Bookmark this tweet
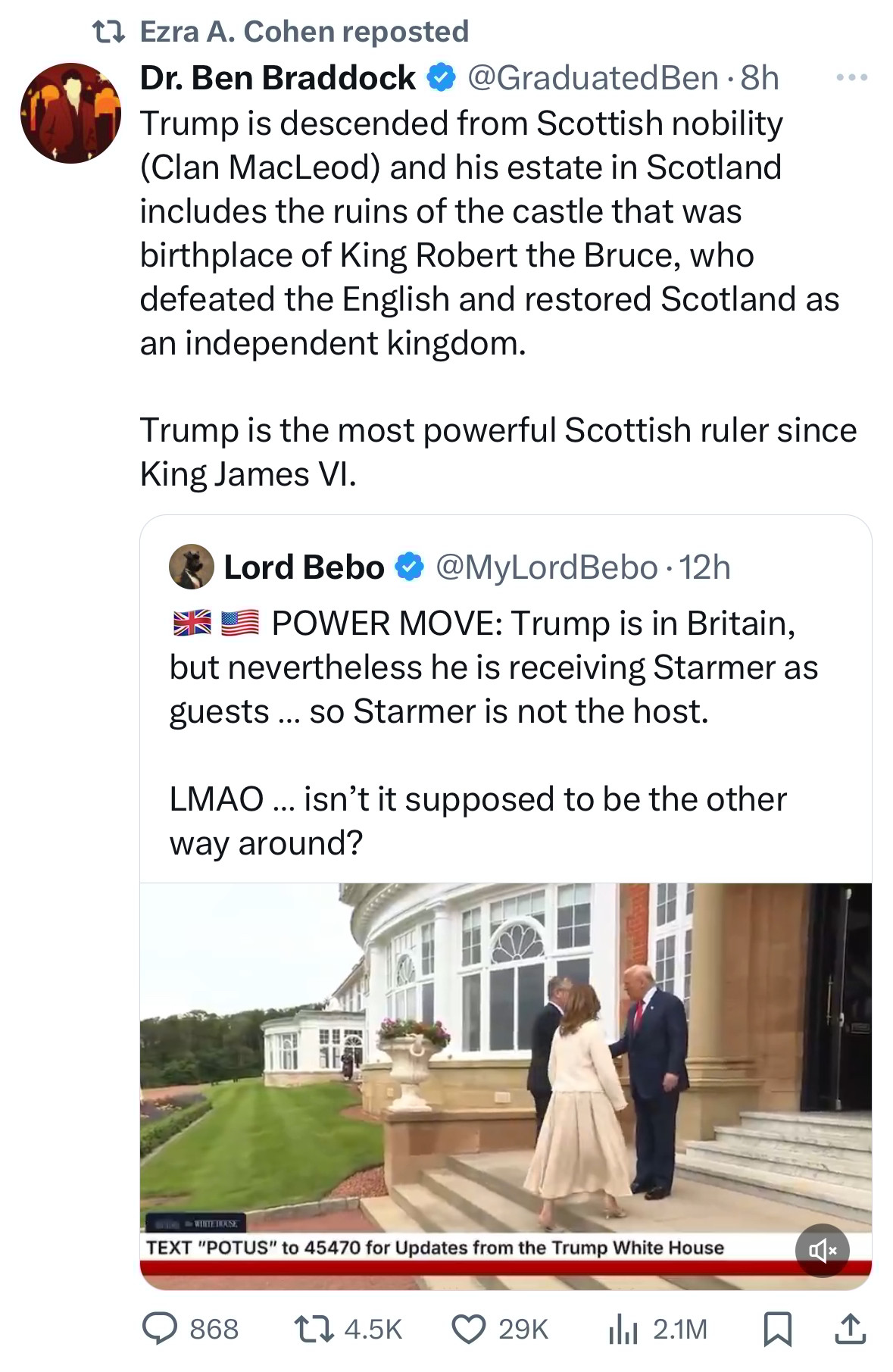893x1372 pixels. tap(776, 1329)
